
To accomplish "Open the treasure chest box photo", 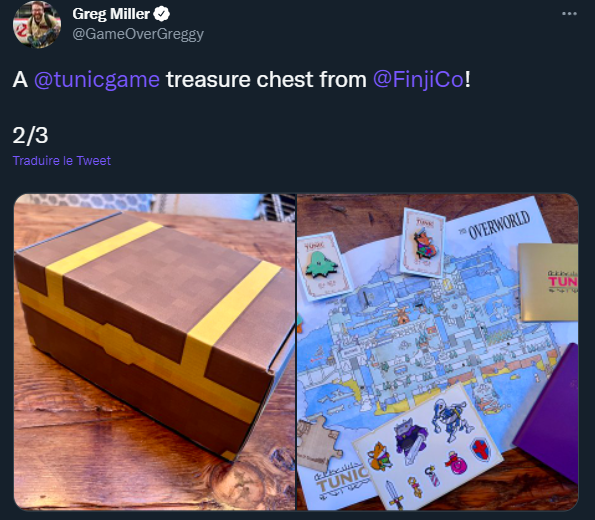I will point(154,352).
